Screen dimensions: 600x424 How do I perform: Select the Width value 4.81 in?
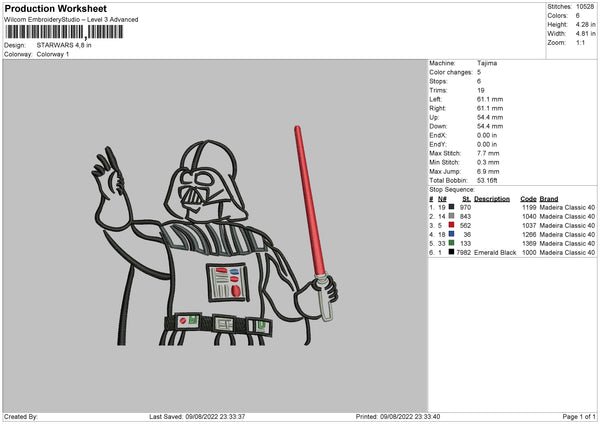pos(585,34)
